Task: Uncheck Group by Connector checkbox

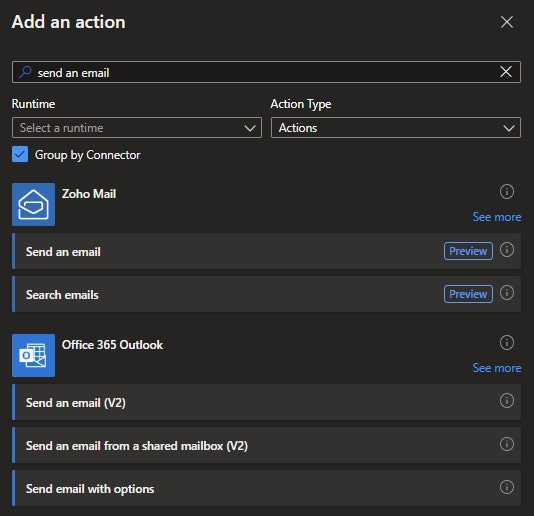Action: point(20,154)
